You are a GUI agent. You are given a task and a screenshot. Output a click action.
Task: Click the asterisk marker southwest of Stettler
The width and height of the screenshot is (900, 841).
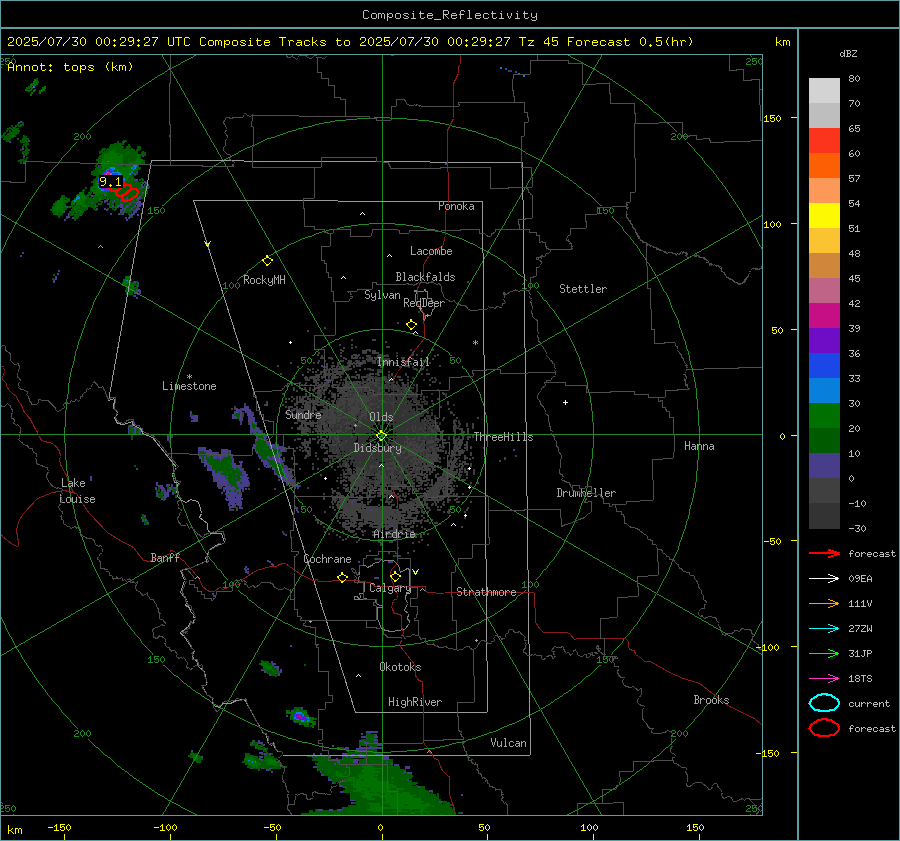pyautogui.click(x=475, y=343)
